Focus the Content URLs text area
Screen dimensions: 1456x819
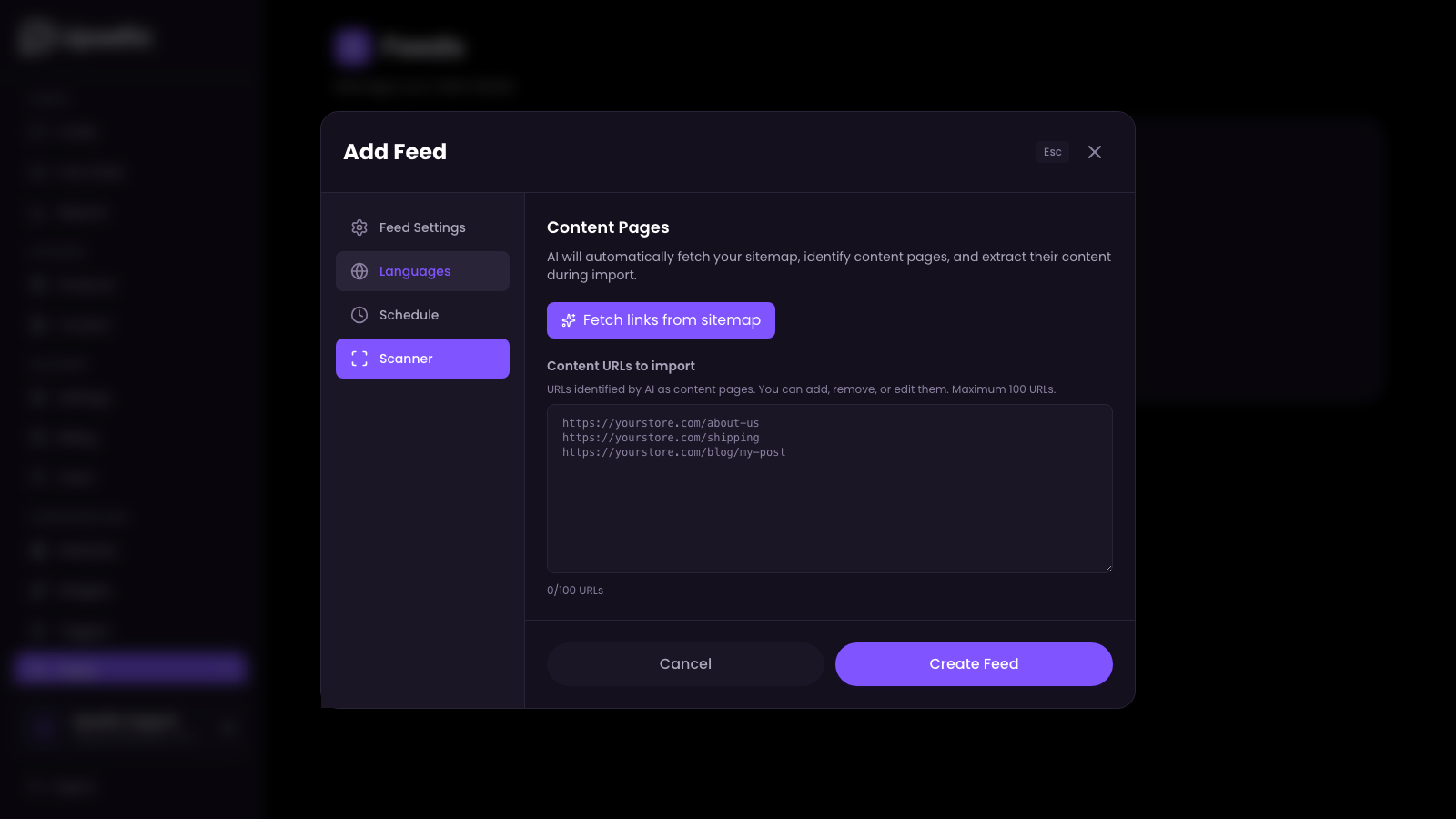point(829,510)
